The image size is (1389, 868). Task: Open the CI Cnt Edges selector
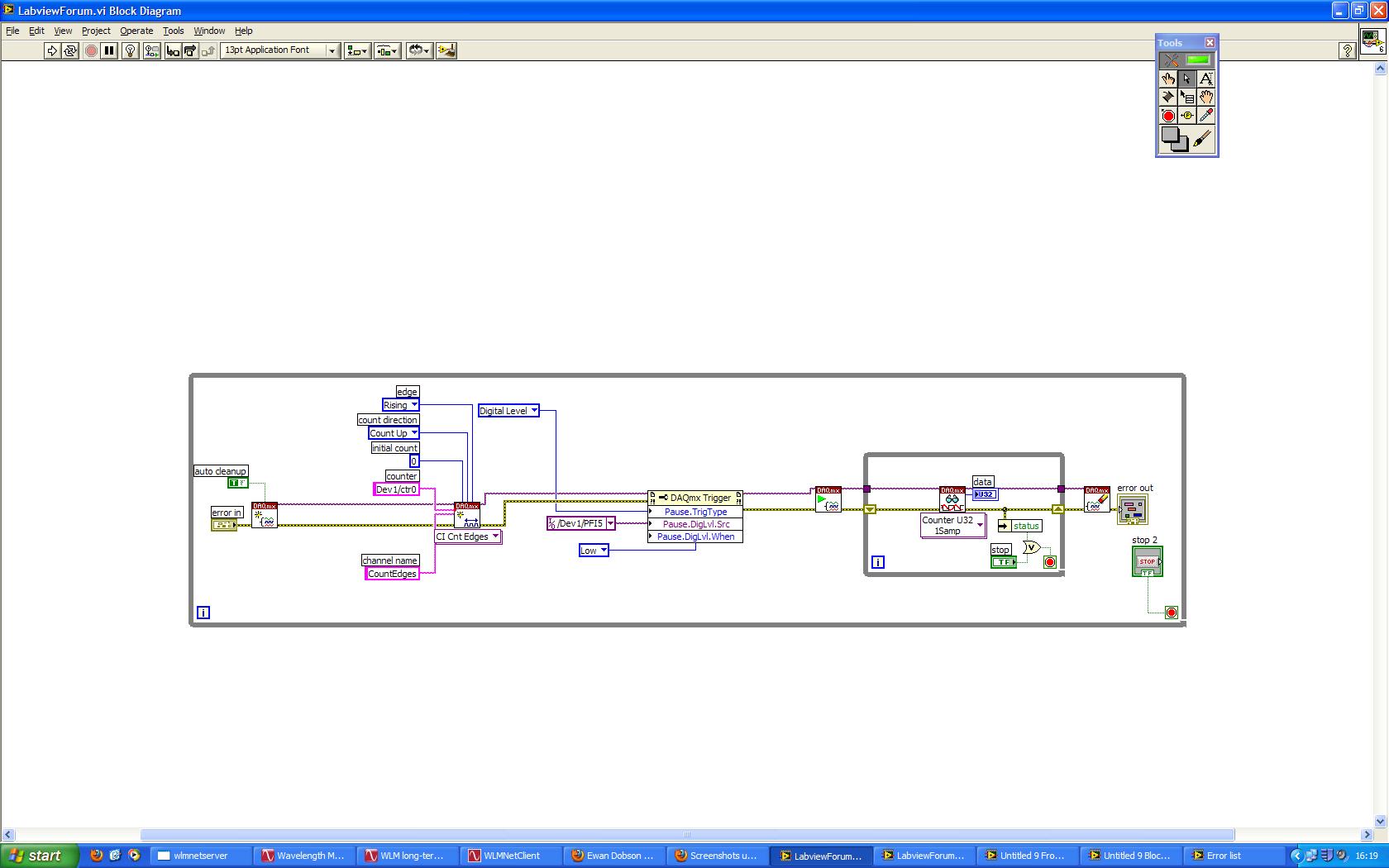pos(468,537)
